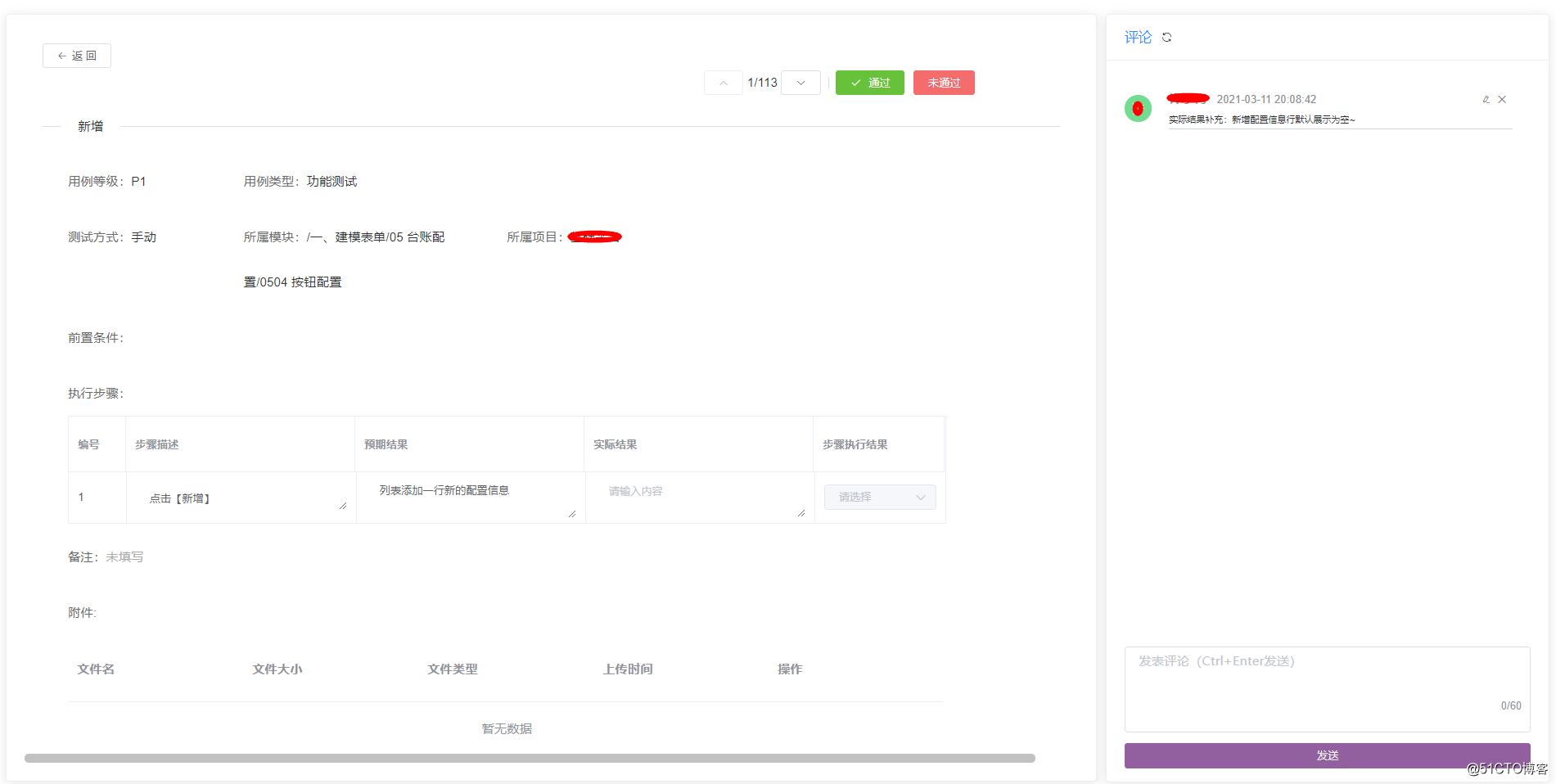Go to previous case with up chevron

[724, 83]
